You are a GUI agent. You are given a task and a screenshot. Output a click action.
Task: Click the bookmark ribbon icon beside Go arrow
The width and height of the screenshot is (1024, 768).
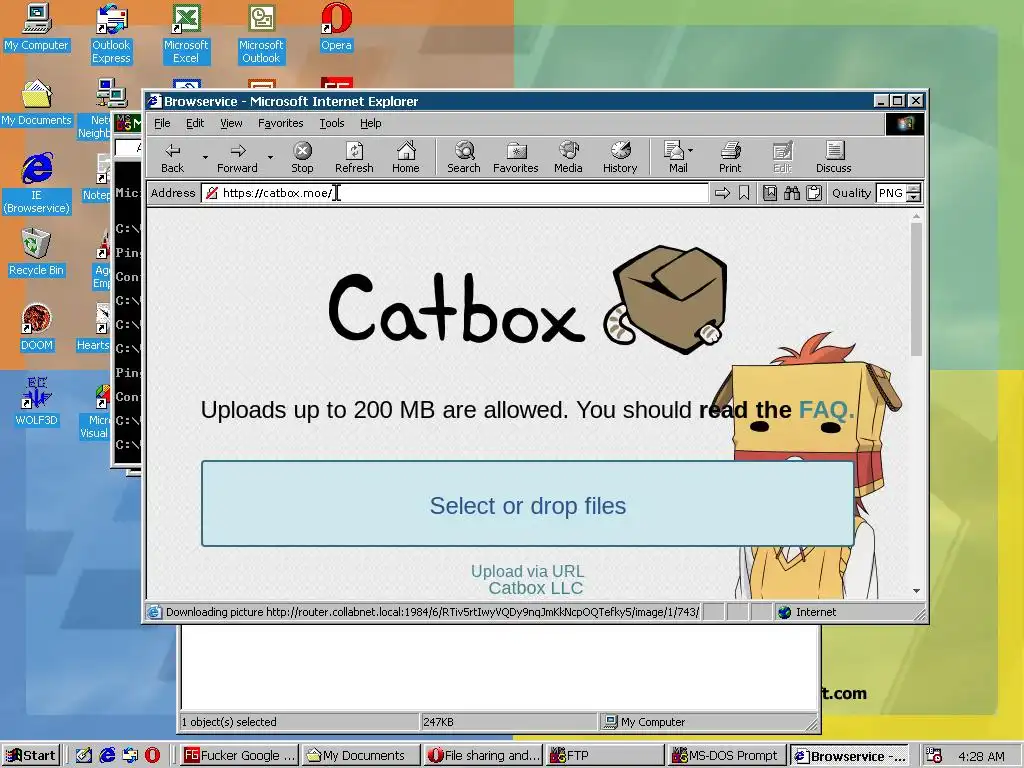744,193
